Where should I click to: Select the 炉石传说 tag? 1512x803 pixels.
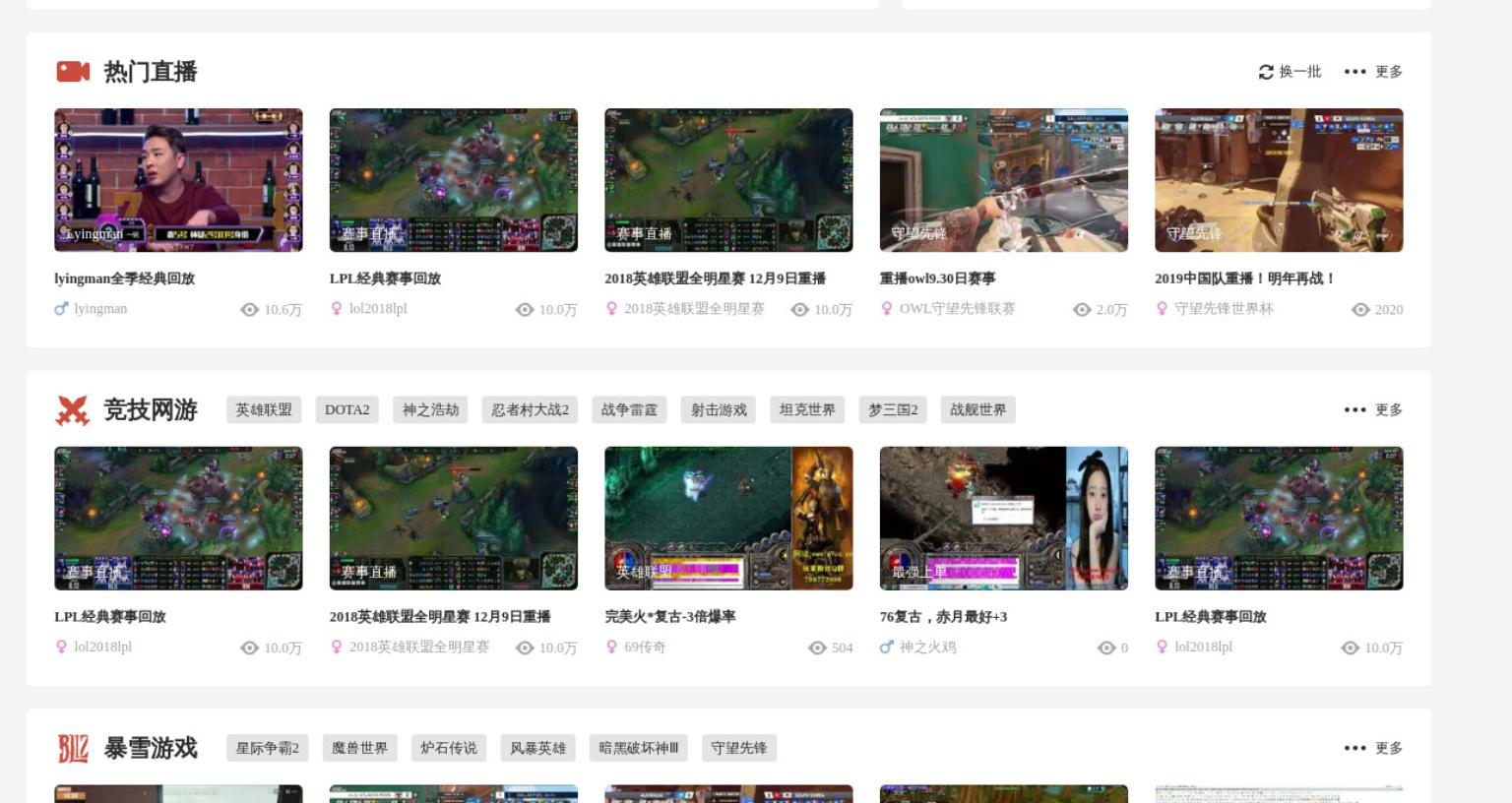pyautogui.click(x=449, y=749)
